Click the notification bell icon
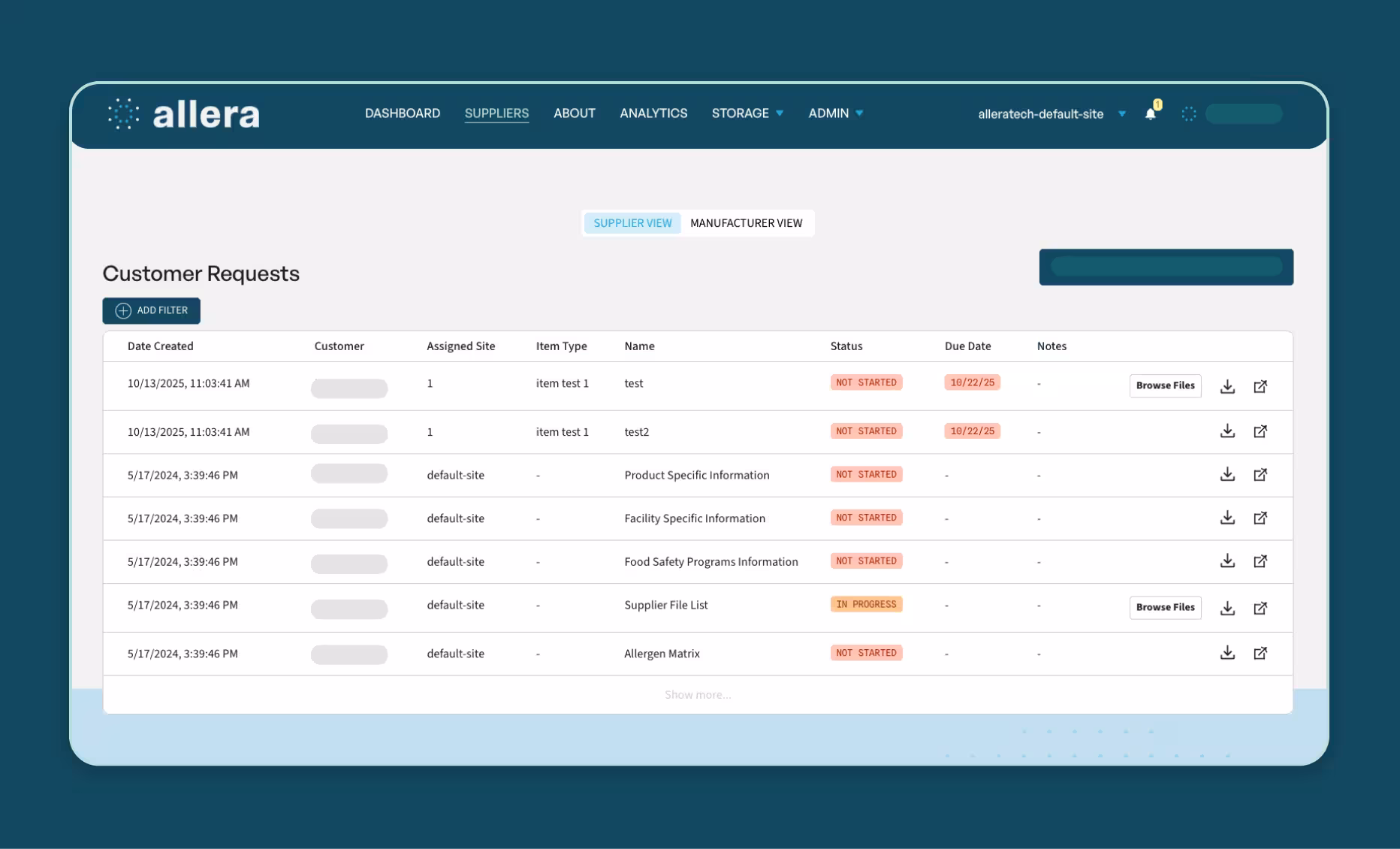Image resolution: width=1400 pixels, height=849 pixels. point(1151,113)
